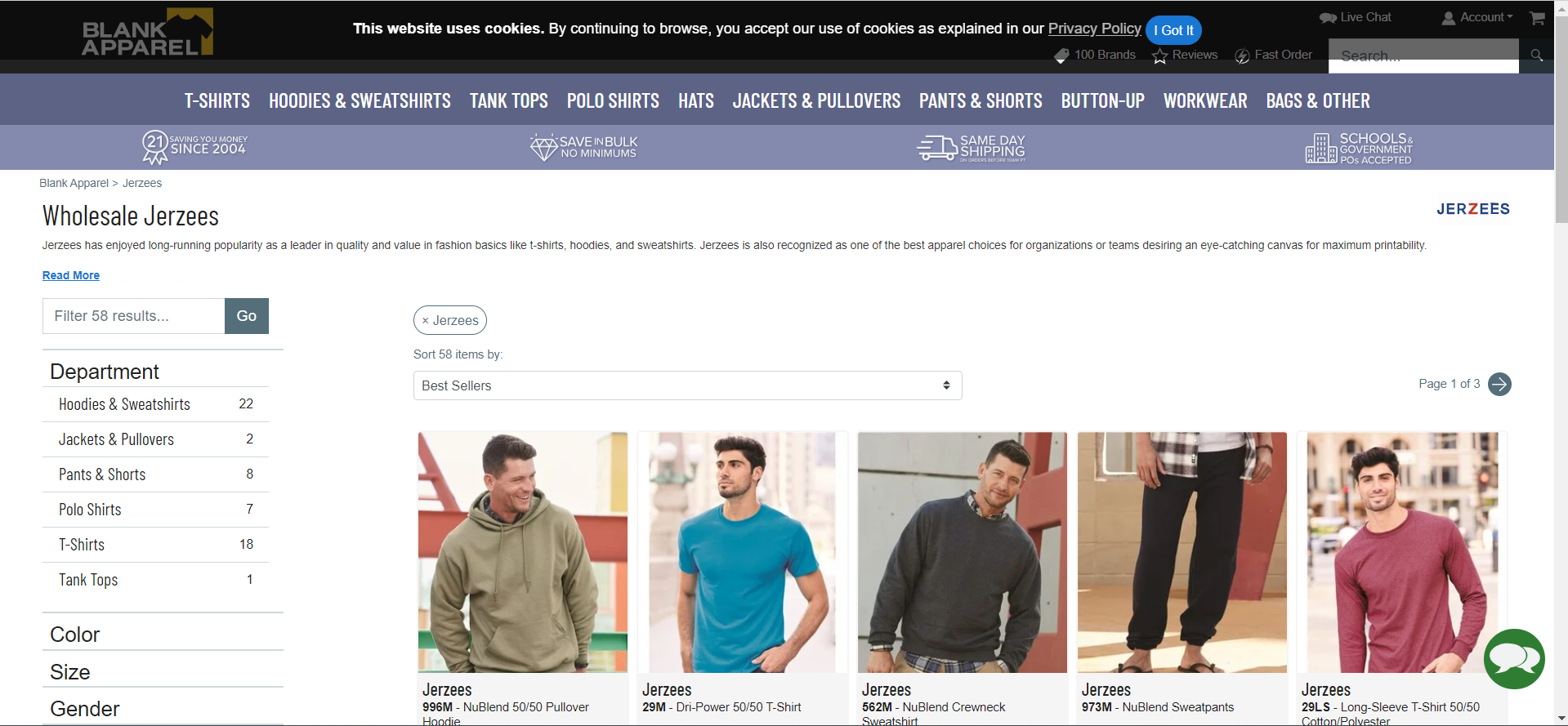The width and height of the screenshot is (1568, 726).
Task: Open the Jackets & Pullovers menu
Action: point(816,100)
